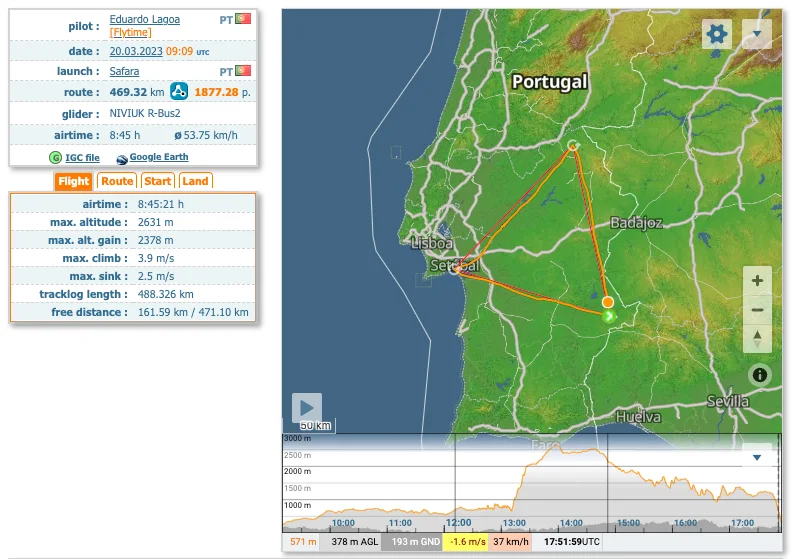Click the 37 km/h speed readout

point(510,542)
